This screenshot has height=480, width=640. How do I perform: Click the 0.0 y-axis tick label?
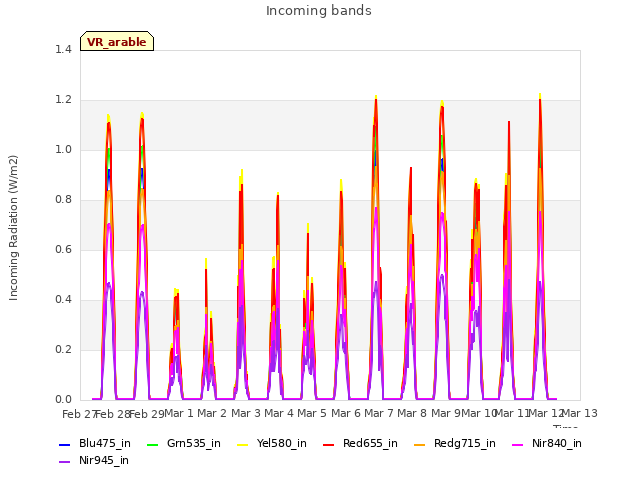[63, 400]
